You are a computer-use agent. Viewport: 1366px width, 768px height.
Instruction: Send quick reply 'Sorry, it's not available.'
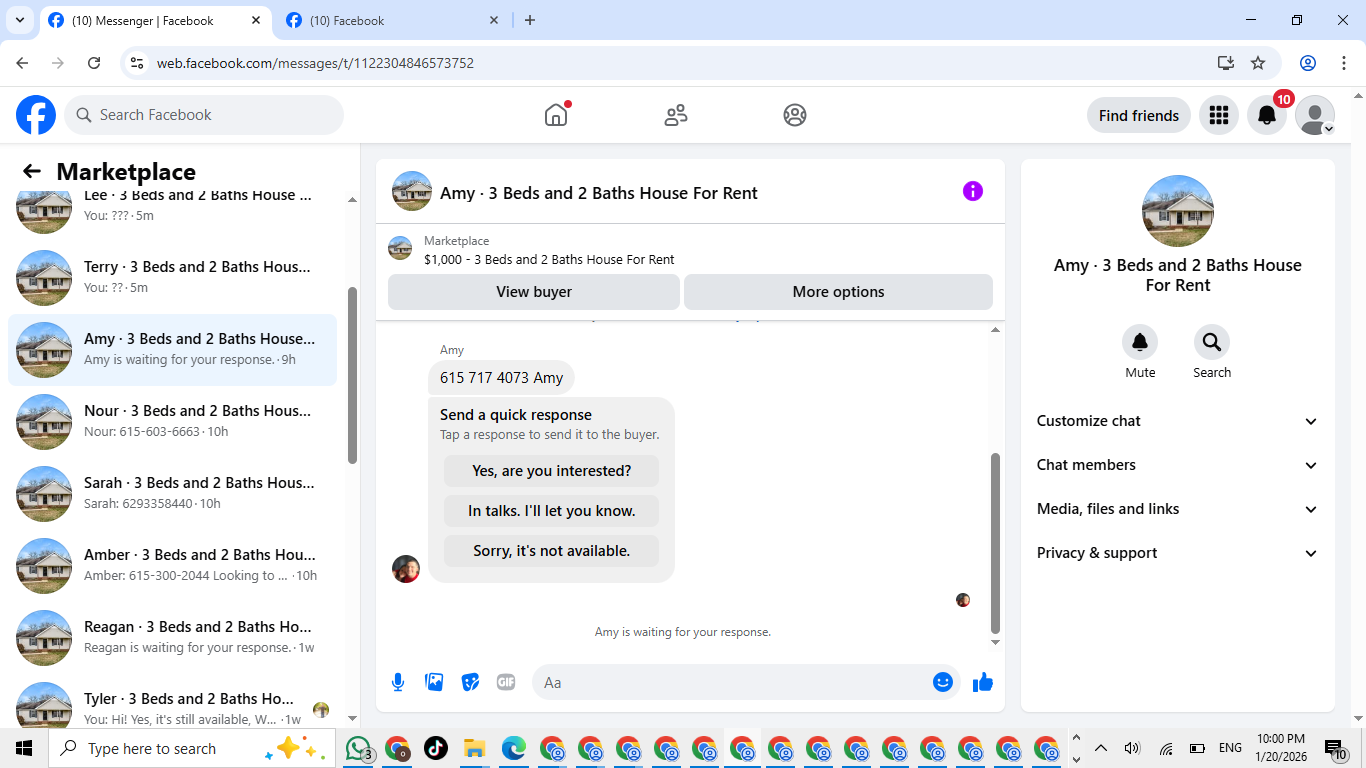click(x=551, y=551)
